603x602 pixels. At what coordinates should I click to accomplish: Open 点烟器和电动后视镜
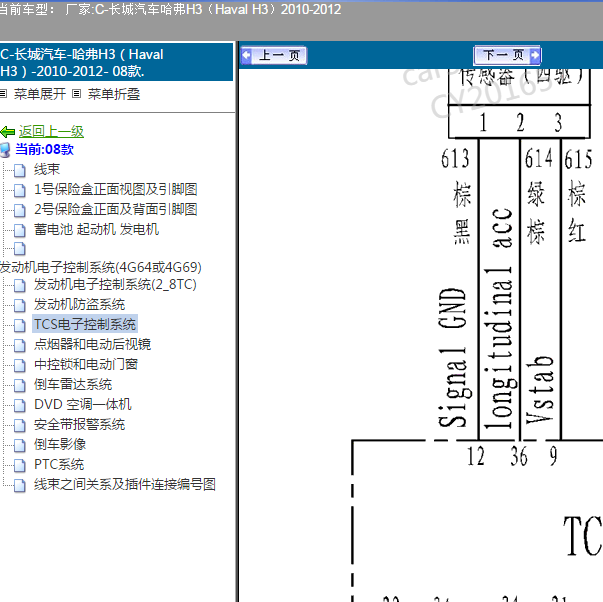(x=92, y=344)
